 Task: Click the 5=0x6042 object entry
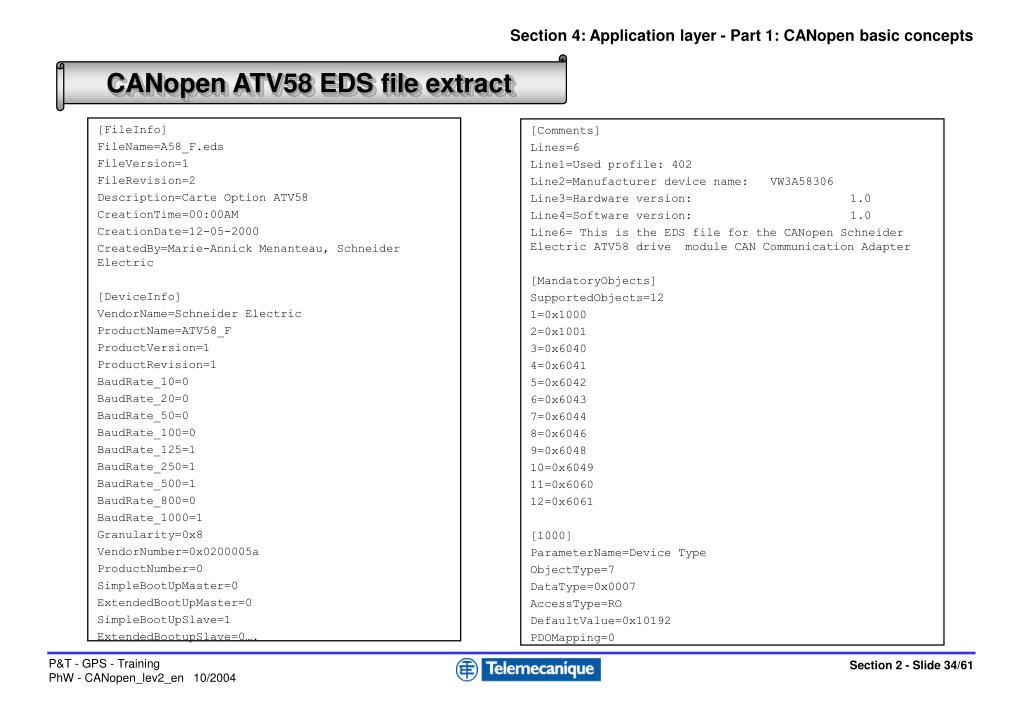558,382
